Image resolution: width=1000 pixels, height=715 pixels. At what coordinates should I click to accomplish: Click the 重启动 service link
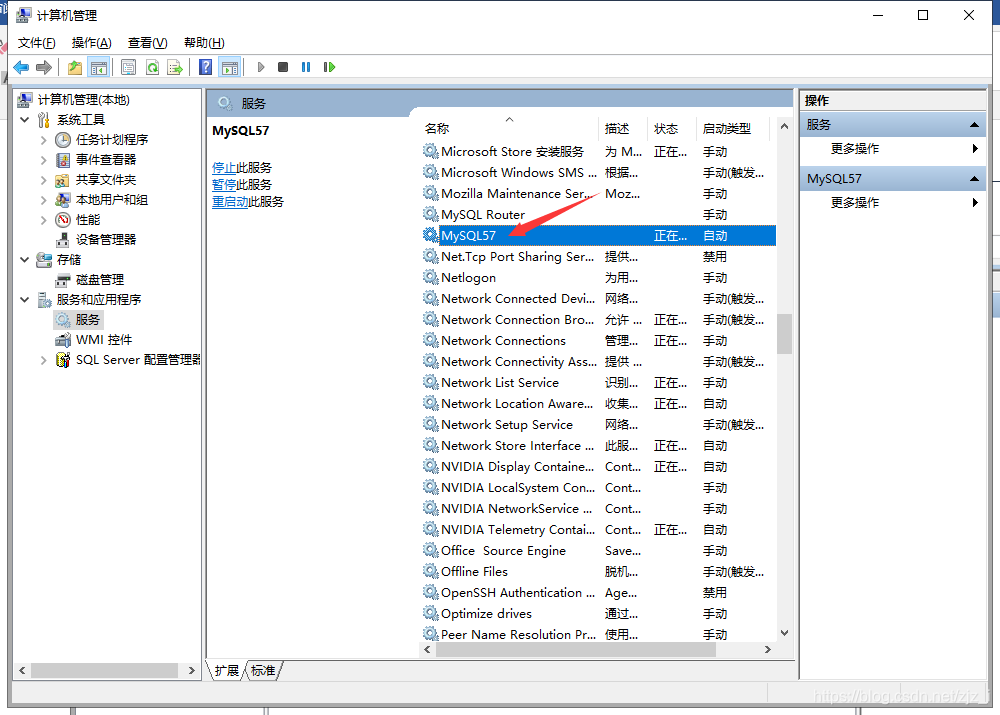click(230, 202)
